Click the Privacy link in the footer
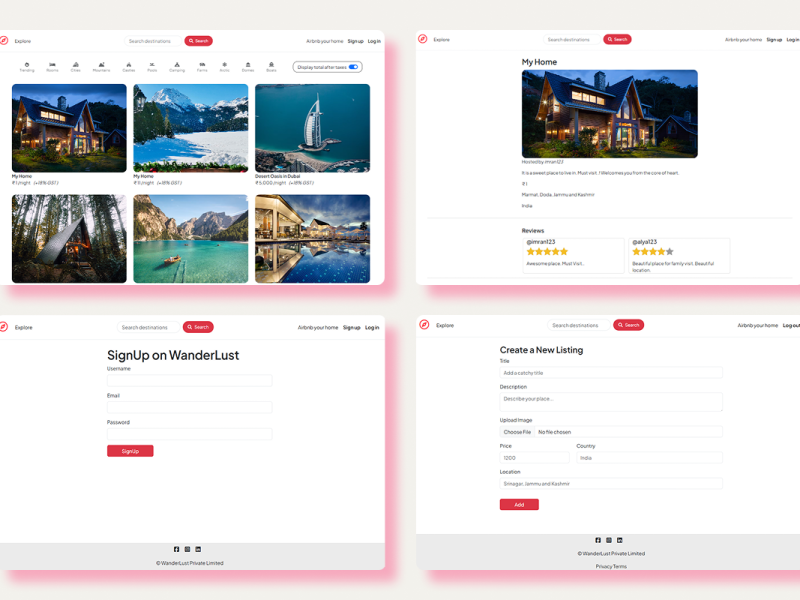Image resolution: width=800 pixels, height=600 pixels. 604,566
